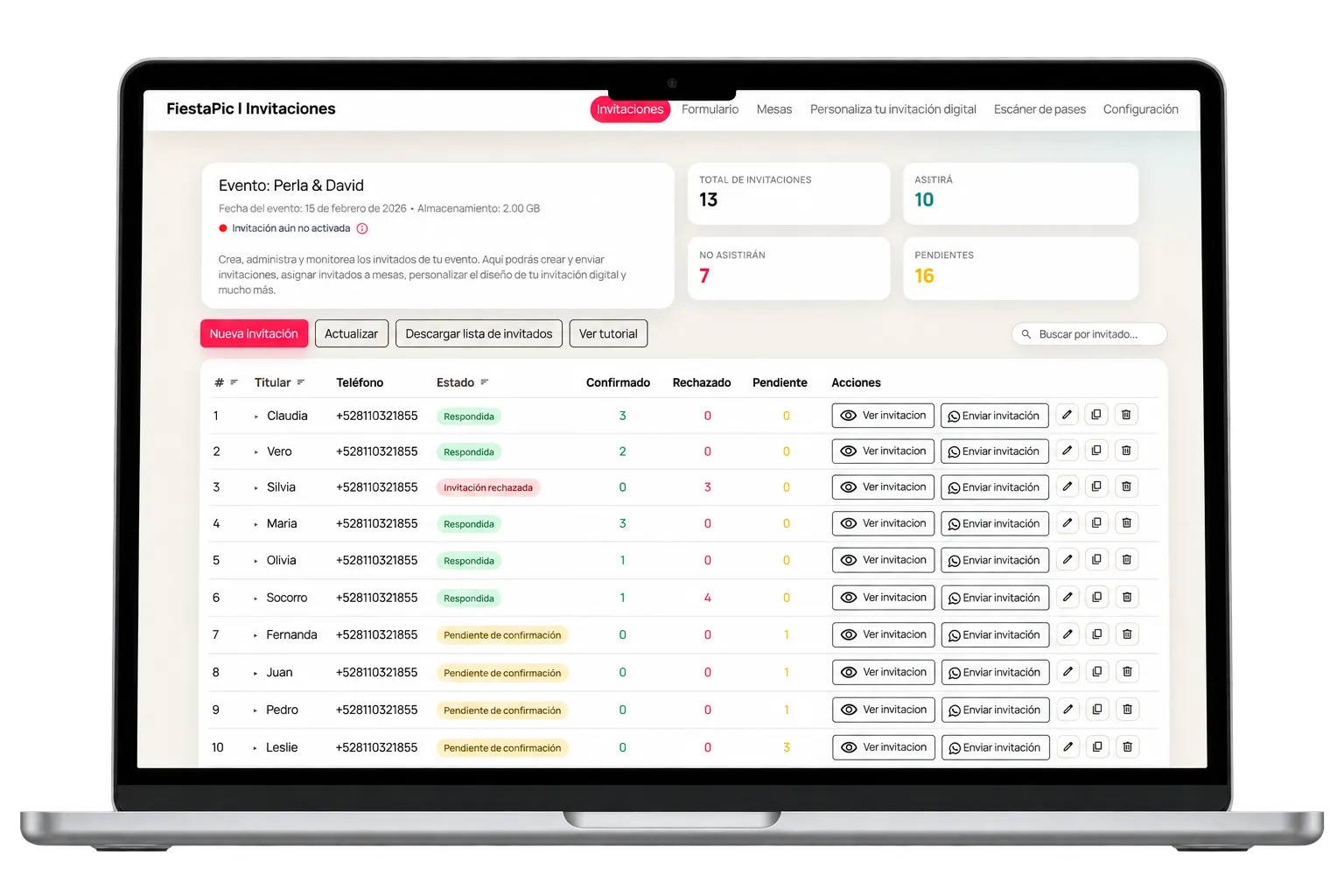The width and height of the screenshot is (1344, 896).
Task: Click Fernanda's Pendiente de confirmación status badge
Action: click(502, 635)
